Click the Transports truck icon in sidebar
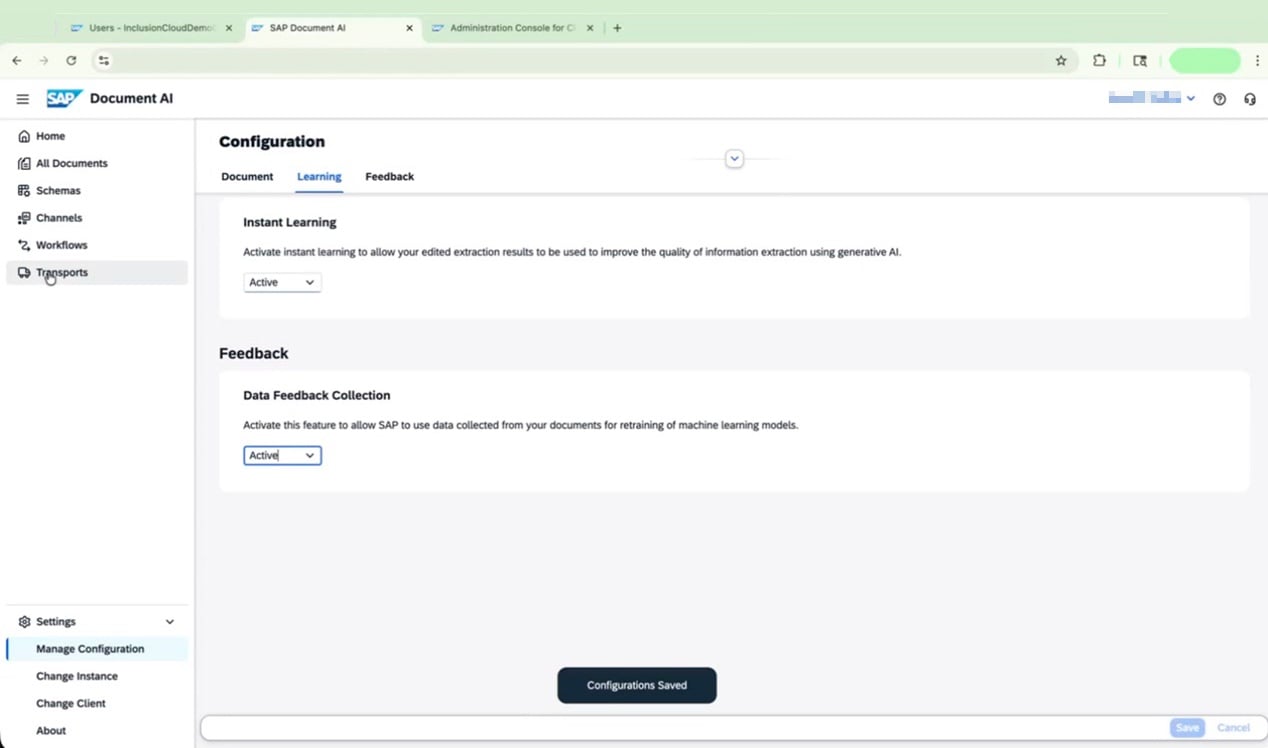The height and width of the screenshot is (748, 1268). pos(24,272)
